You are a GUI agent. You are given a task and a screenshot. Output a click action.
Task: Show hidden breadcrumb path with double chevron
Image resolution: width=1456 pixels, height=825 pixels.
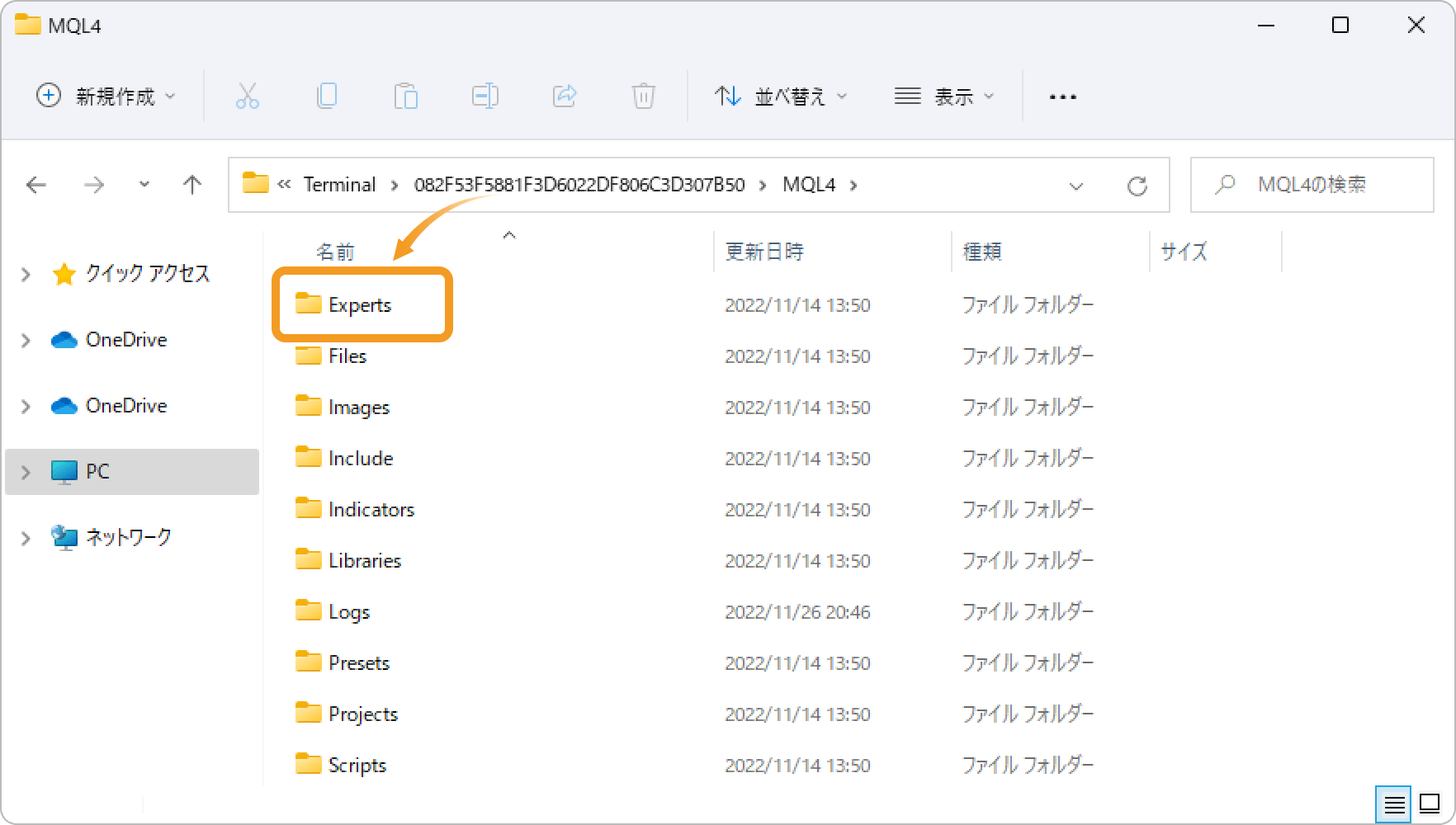(284, 185)
